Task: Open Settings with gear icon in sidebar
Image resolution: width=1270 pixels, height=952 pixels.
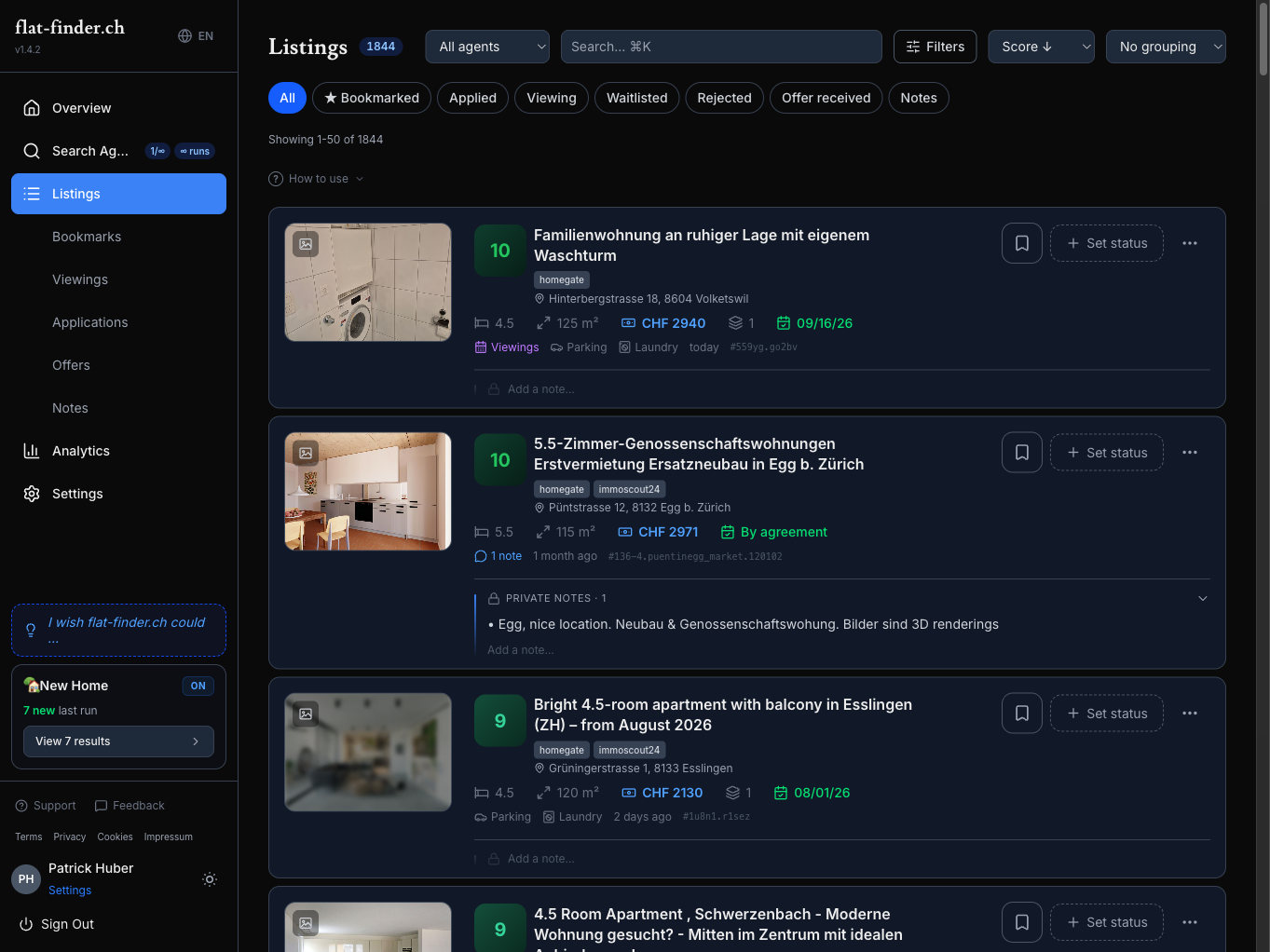Action: pyautogui.click(x=118, y=494)
